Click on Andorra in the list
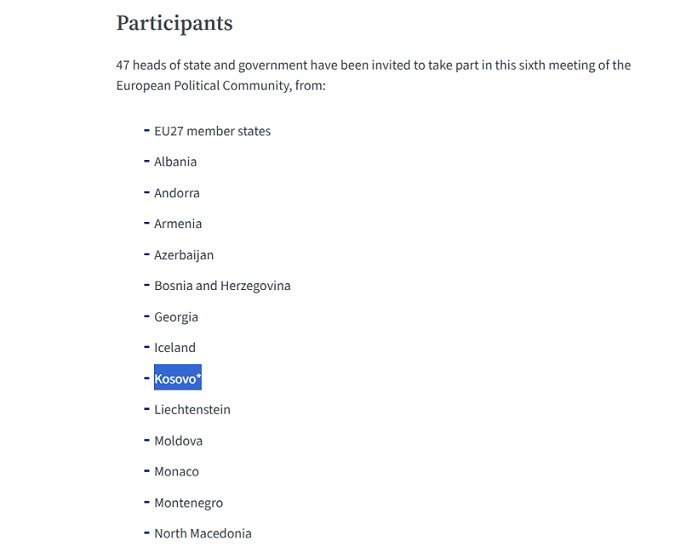Screen dimensions: 692x546 click(x=177, y=193)
